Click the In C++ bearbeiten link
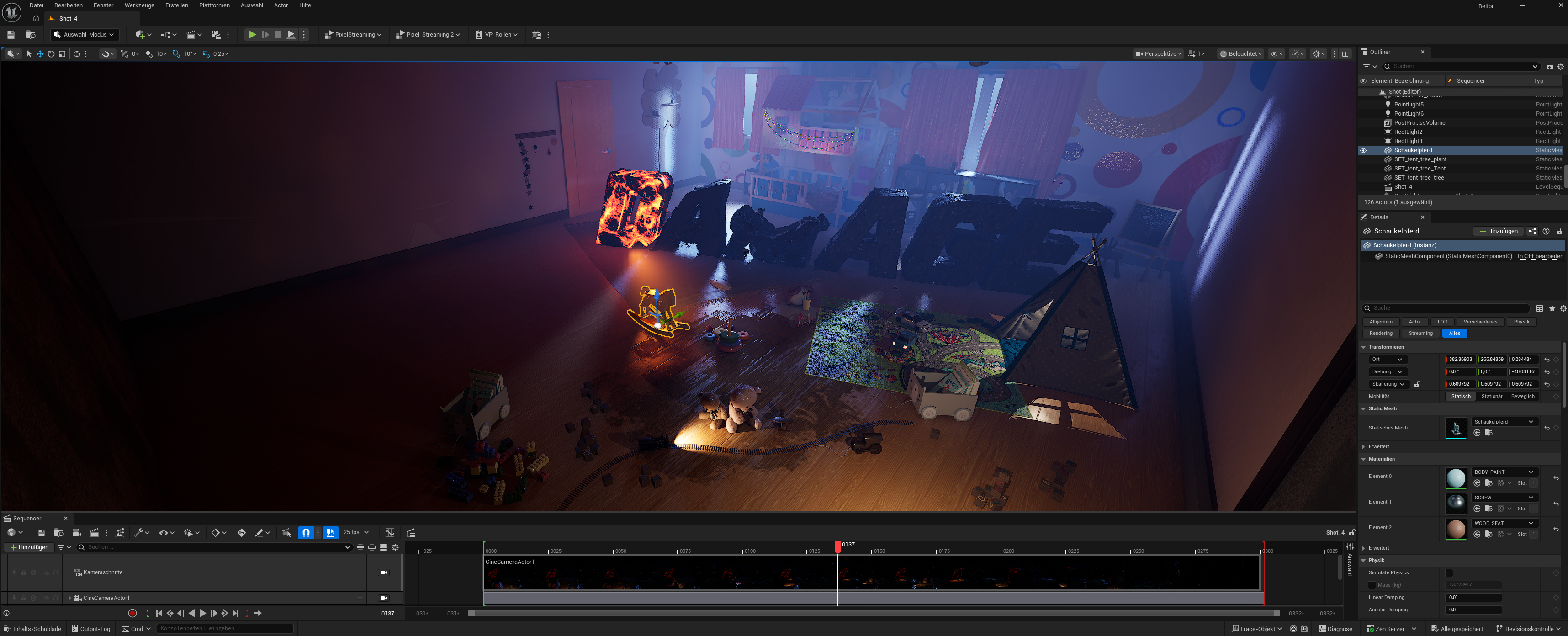 click(1539, 256)
